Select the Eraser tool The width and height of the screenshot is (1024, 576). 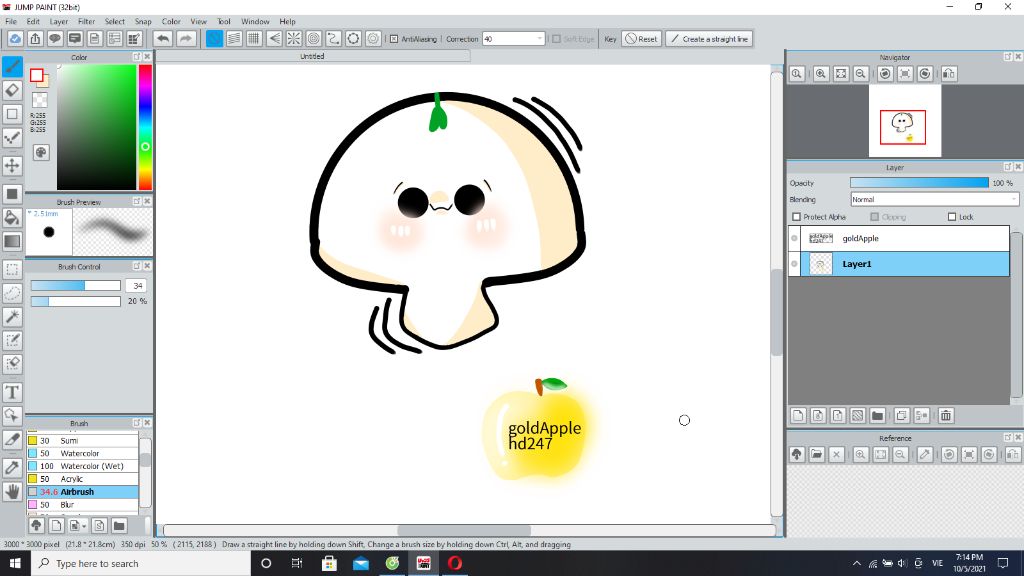(12, 90)
